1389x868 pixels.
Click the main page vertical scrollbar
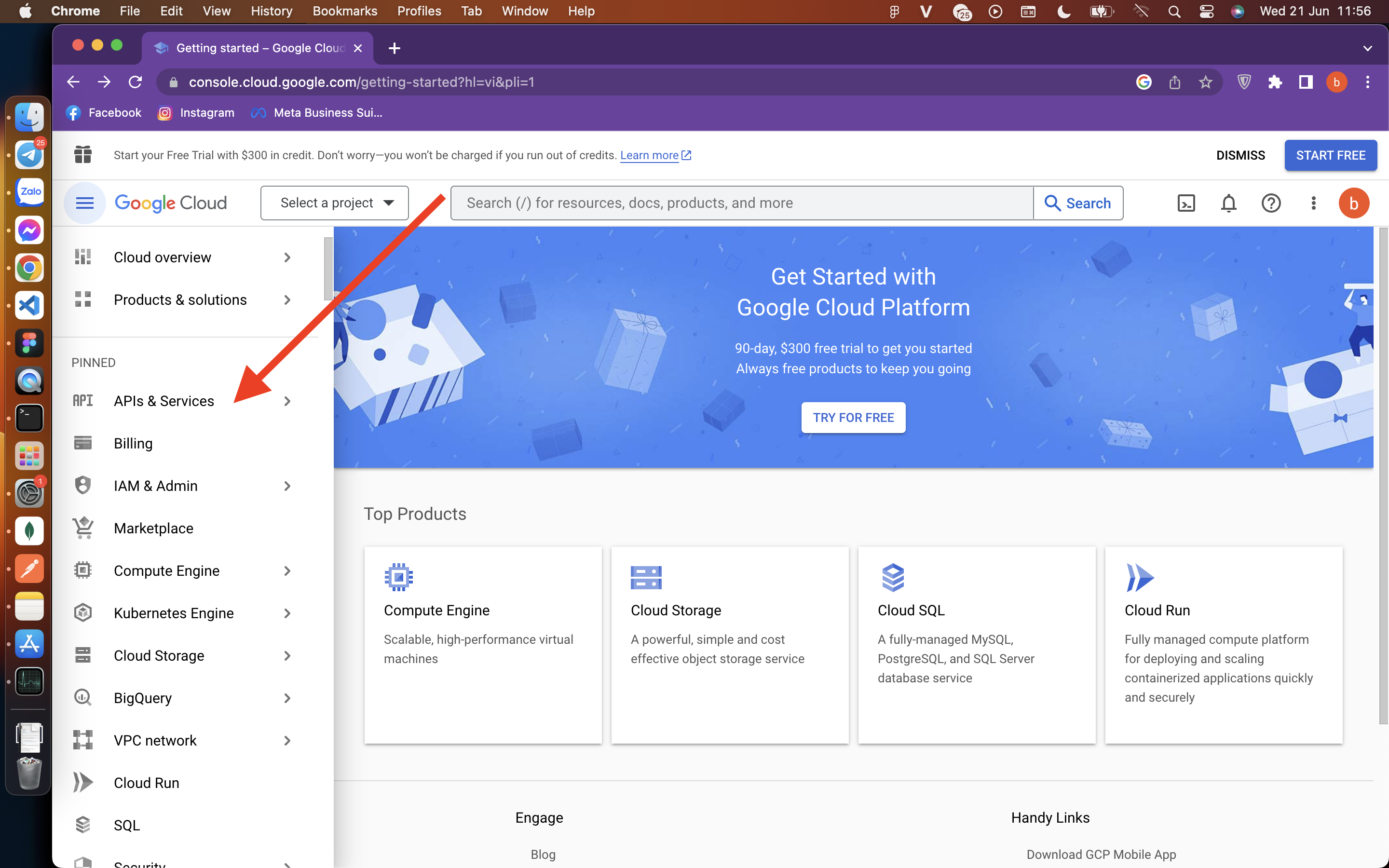1383,475
